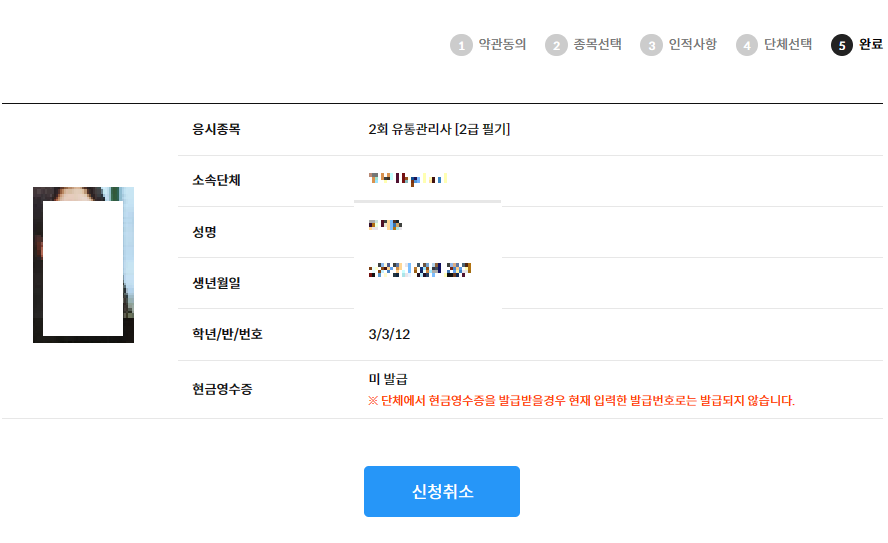888x543 pixels.
Task: Click the 미 발급 cash receipt status
Action: click(388, 379)
